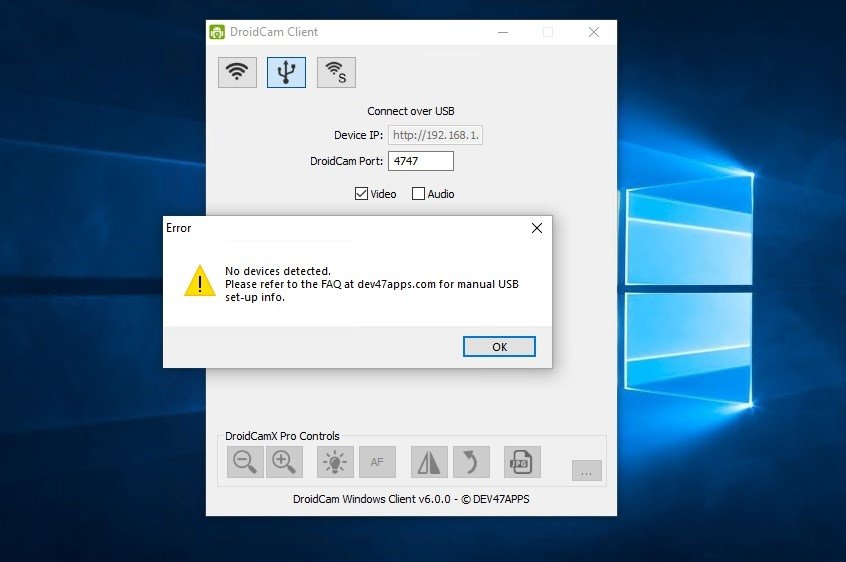846x562 pixels.
Task: Click the save JPG snapshot icon
Action: (x=522, y=462)
